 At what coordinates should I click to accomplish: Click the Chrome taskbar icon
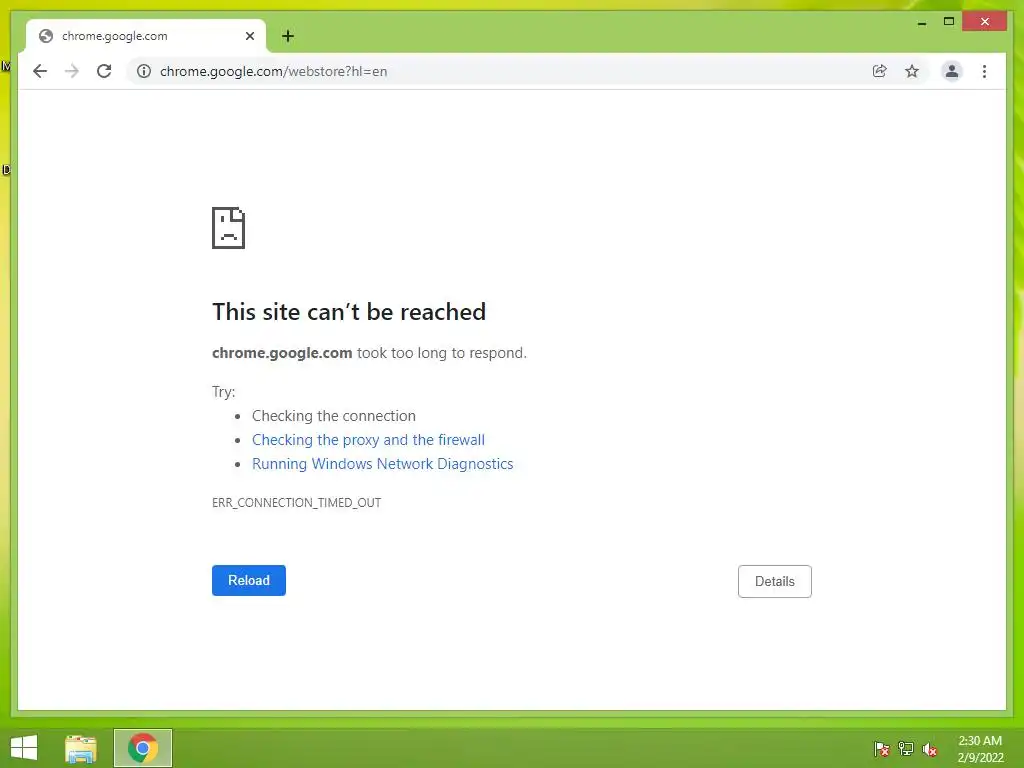tap(142, 748)
